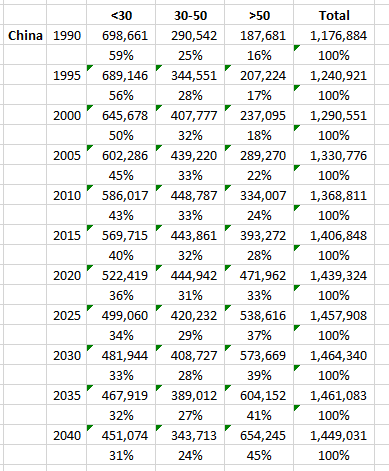
Task: Select the cell containing 602,286
Action: coord(121,155)
